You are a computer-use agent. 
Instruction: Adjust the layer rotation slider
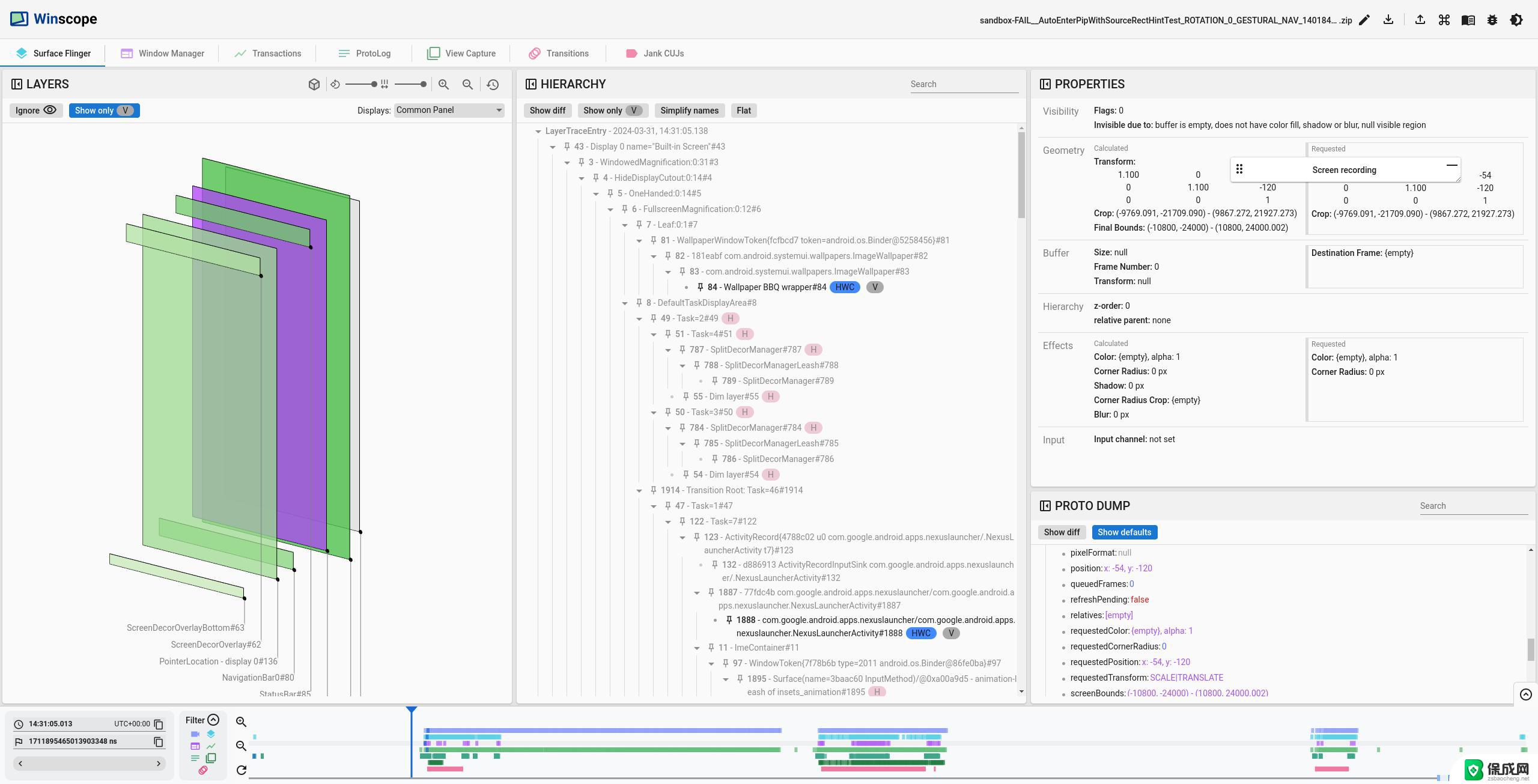pos(361,84)
